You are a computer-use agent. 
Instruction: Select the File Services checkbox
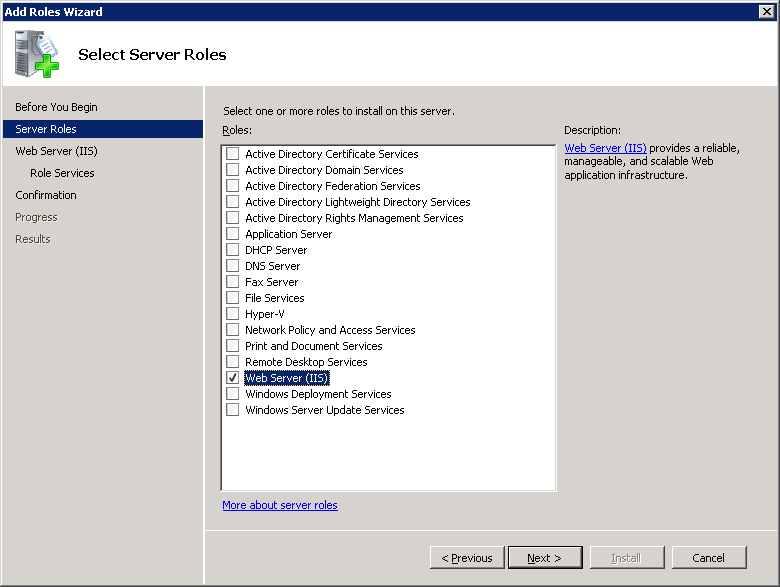pos(233,298)
